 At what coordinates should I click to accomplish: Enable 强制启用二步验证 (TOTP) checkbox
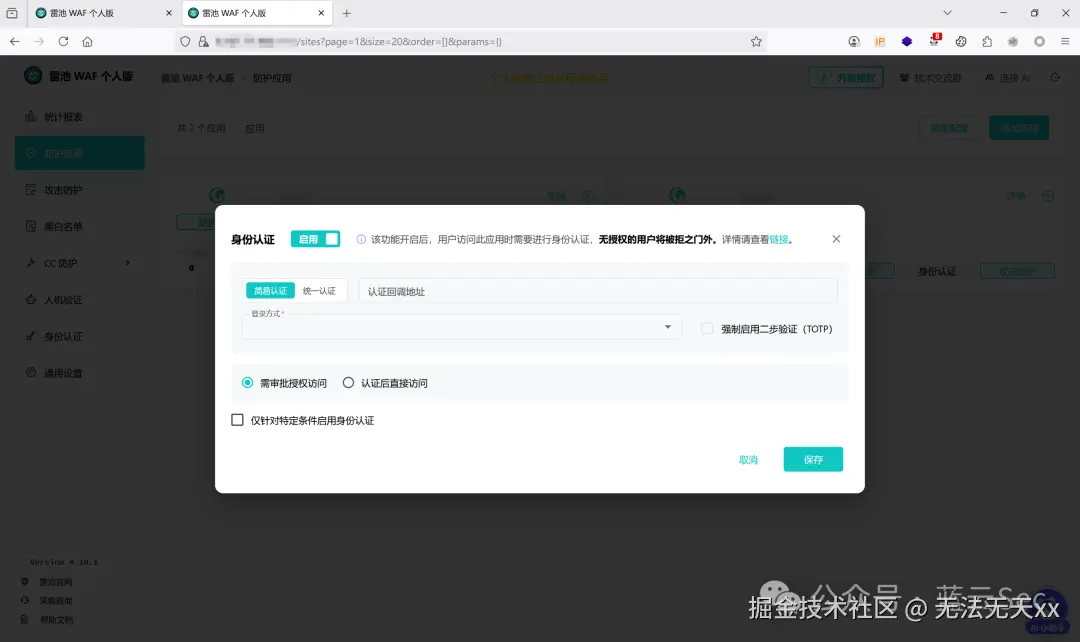coord(708,329)
